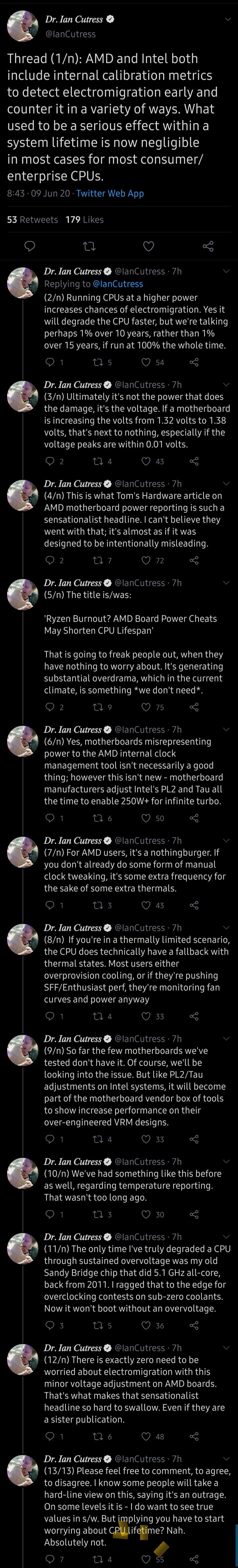
Task: Share the (9/n) motherboards tested tweet
Action: (194, 1140)
